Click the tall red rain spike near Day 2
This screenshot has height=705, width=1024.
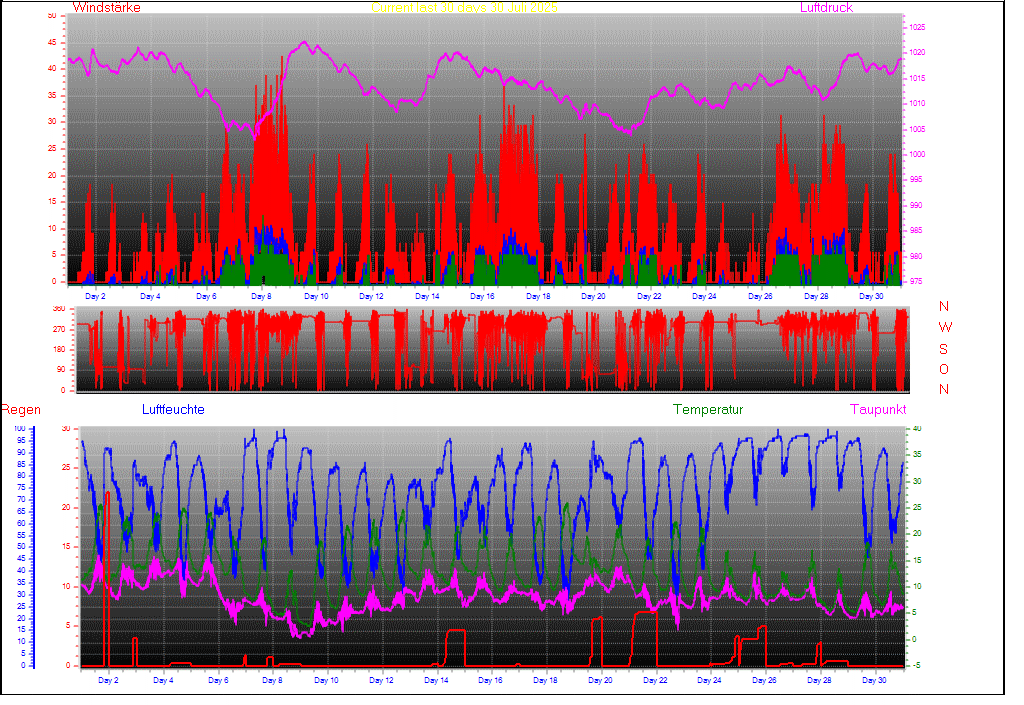click(107, 580)
